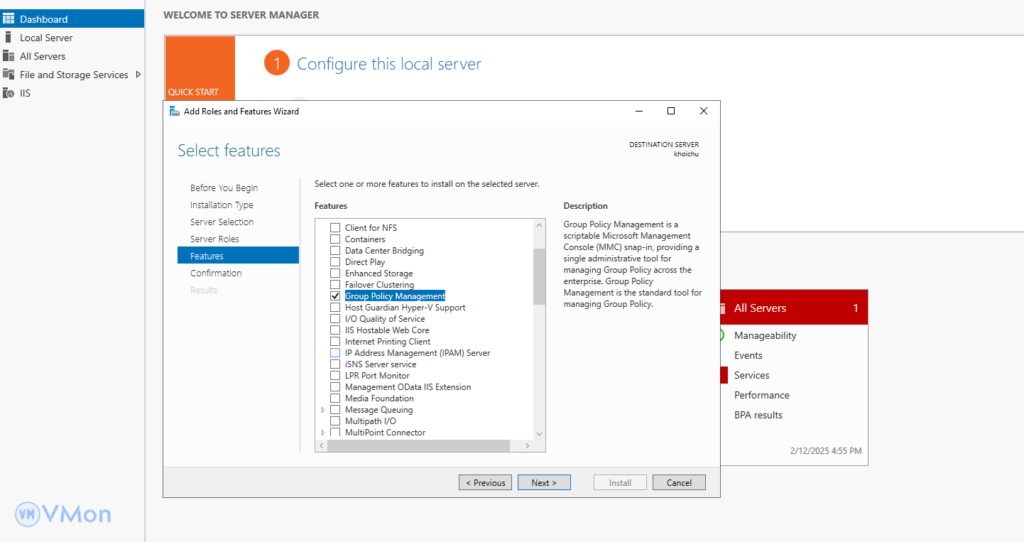Select the IIS Hostable Web Core row

(387, 330)
